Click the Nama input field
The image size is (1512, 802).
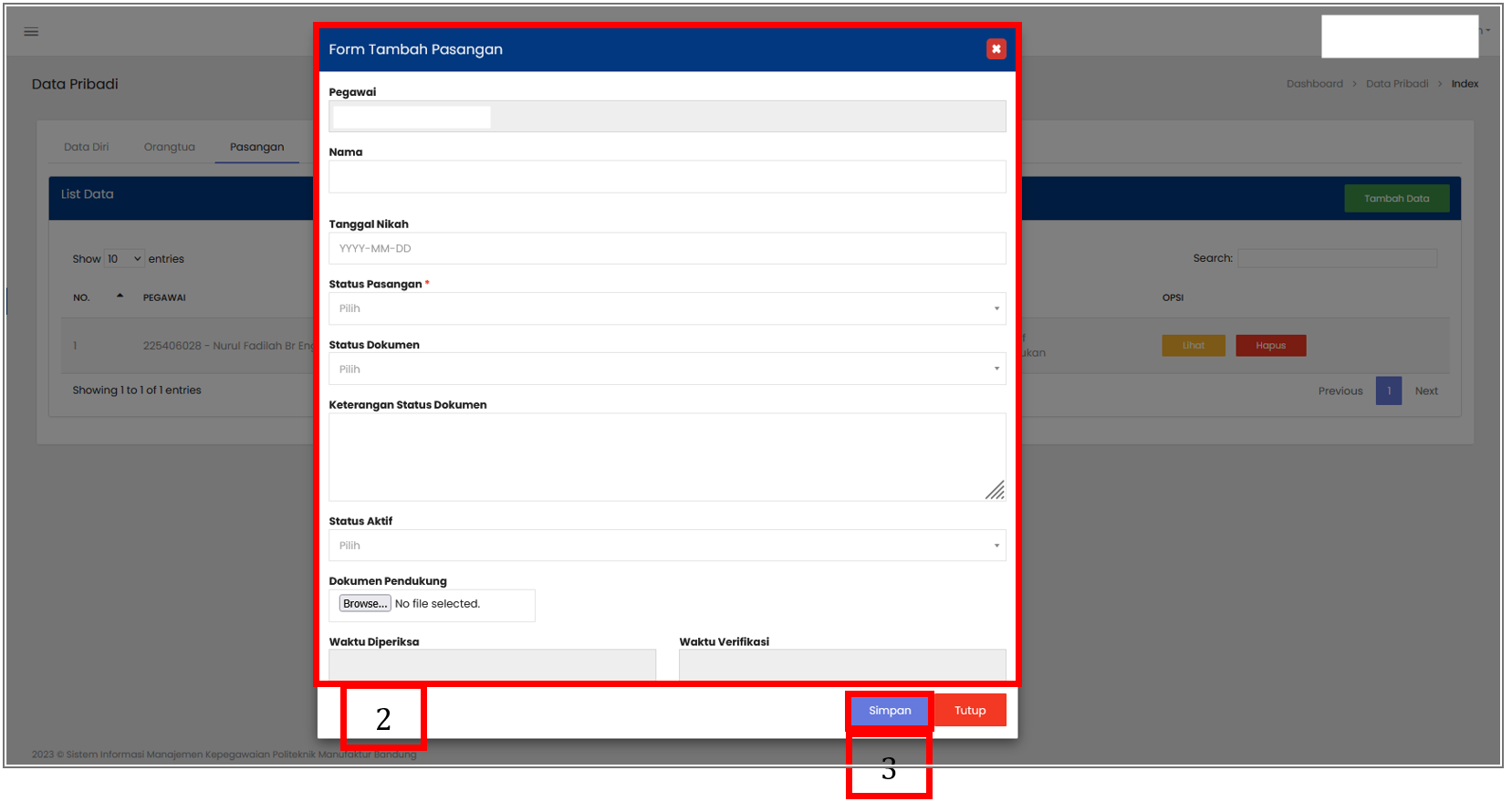click(x=666, y=177)
